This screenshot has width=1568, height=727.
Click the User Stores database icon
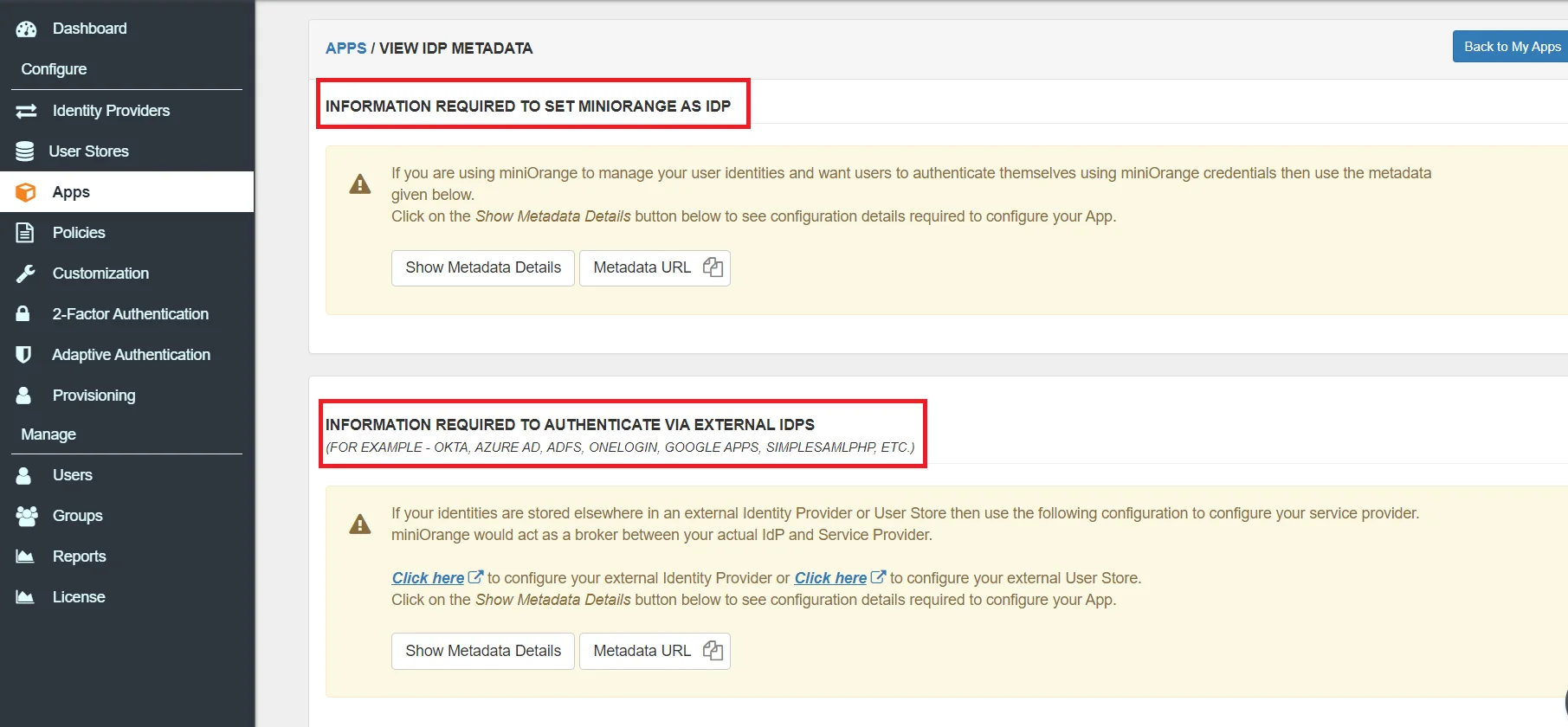pyautogui.click(x=25, y=151)
